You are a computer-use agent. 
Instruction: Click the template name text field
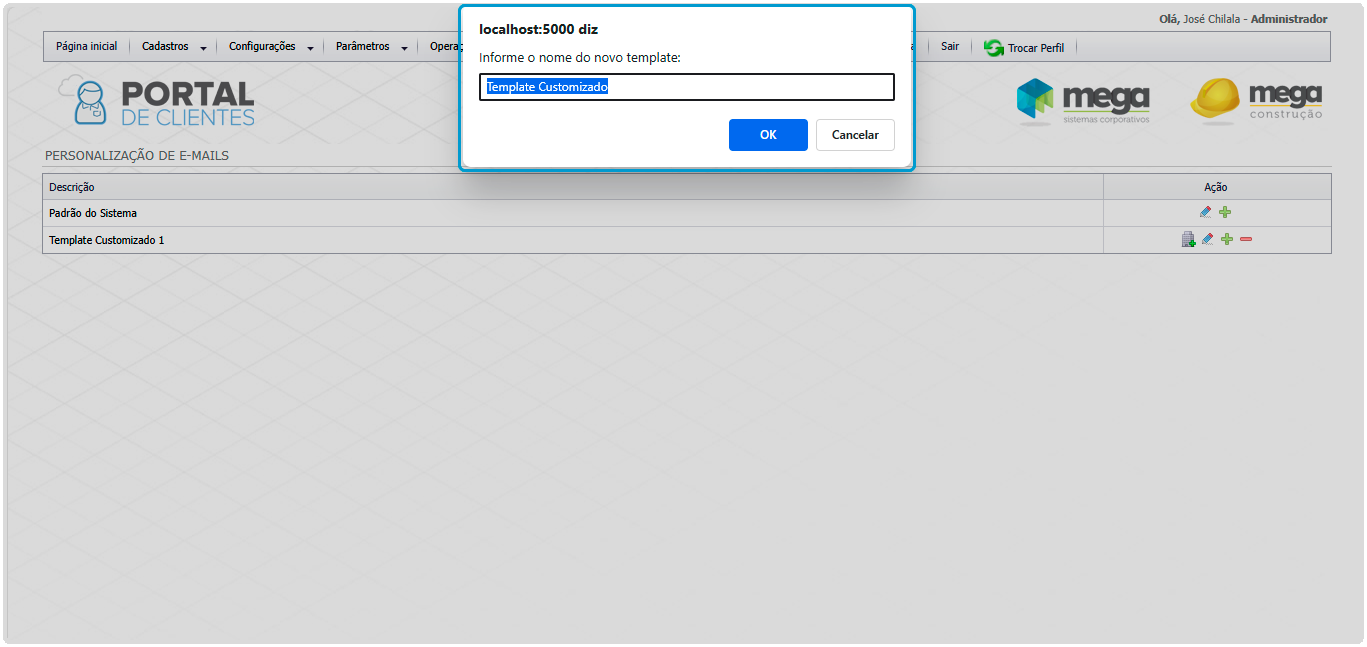click(686, 87)
